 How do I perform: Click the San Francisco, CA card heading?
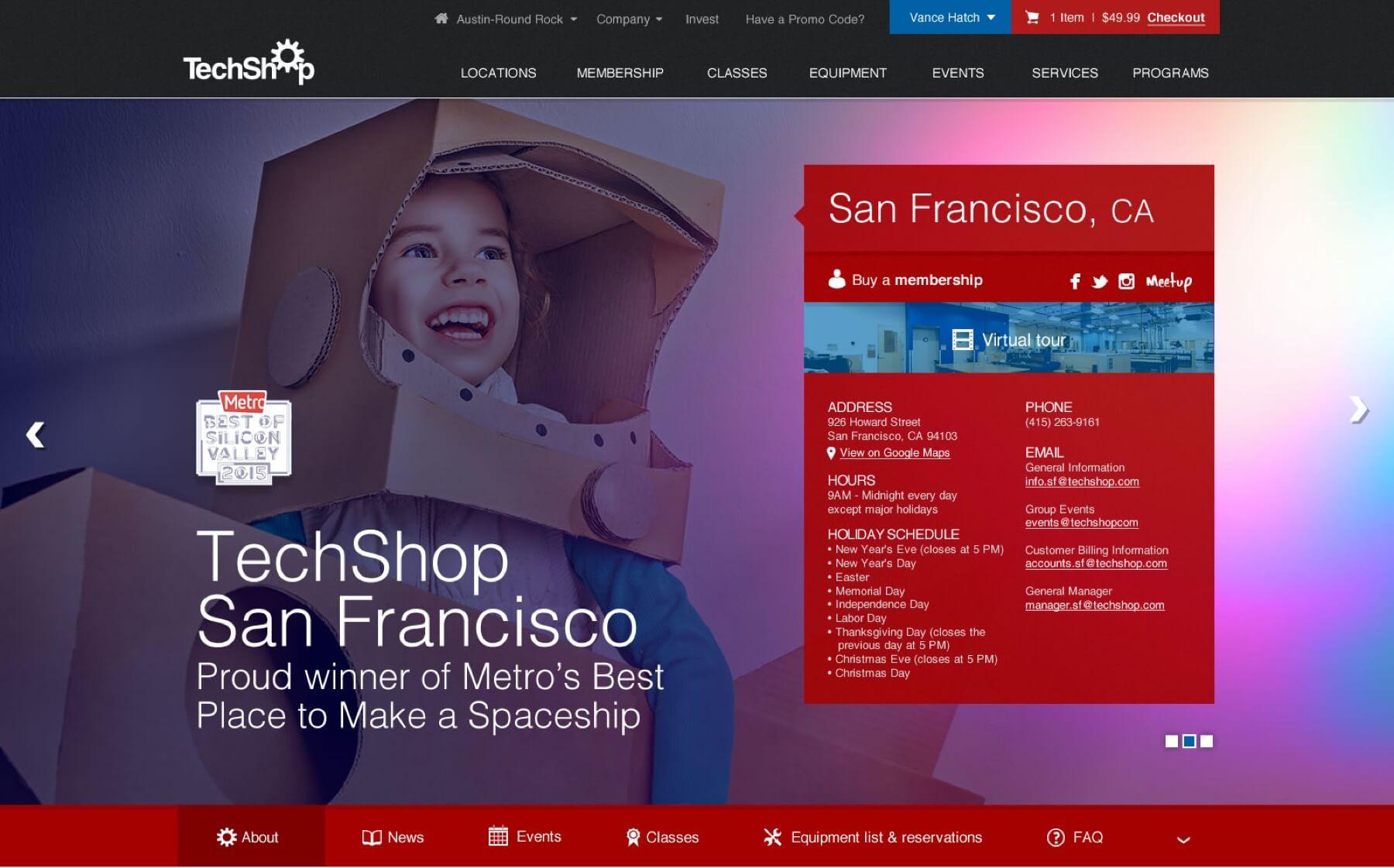pos(991,209)
